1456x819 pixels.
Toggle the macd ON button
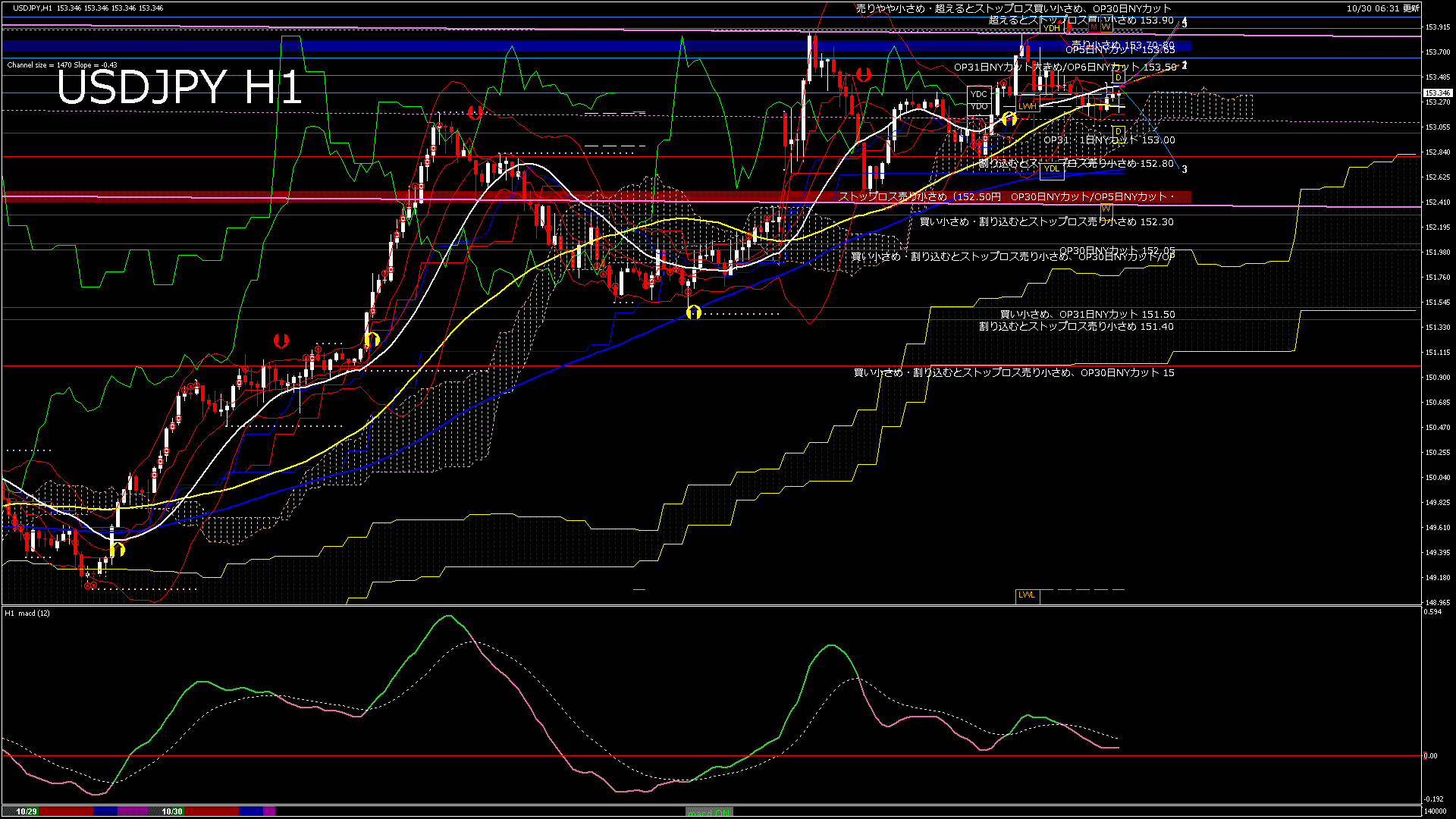pyautogui.click(x=709, y=812)
